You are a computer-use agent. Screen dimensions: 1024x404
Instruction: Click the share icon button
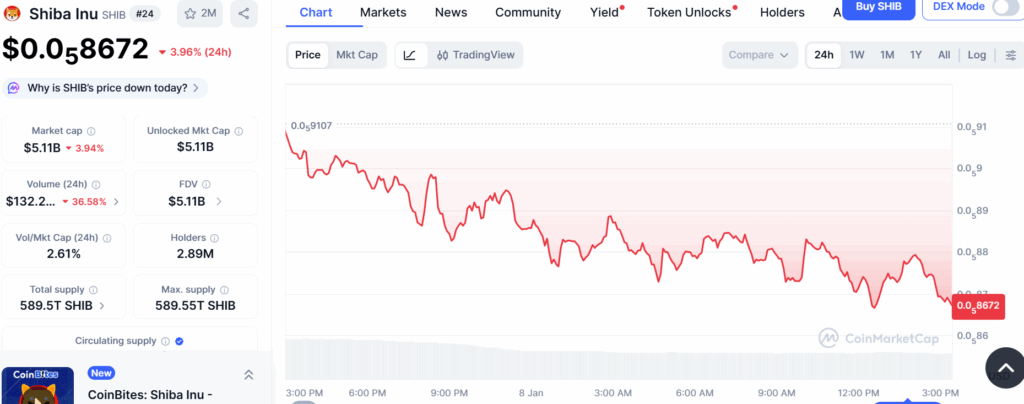(x=244, y=14)
